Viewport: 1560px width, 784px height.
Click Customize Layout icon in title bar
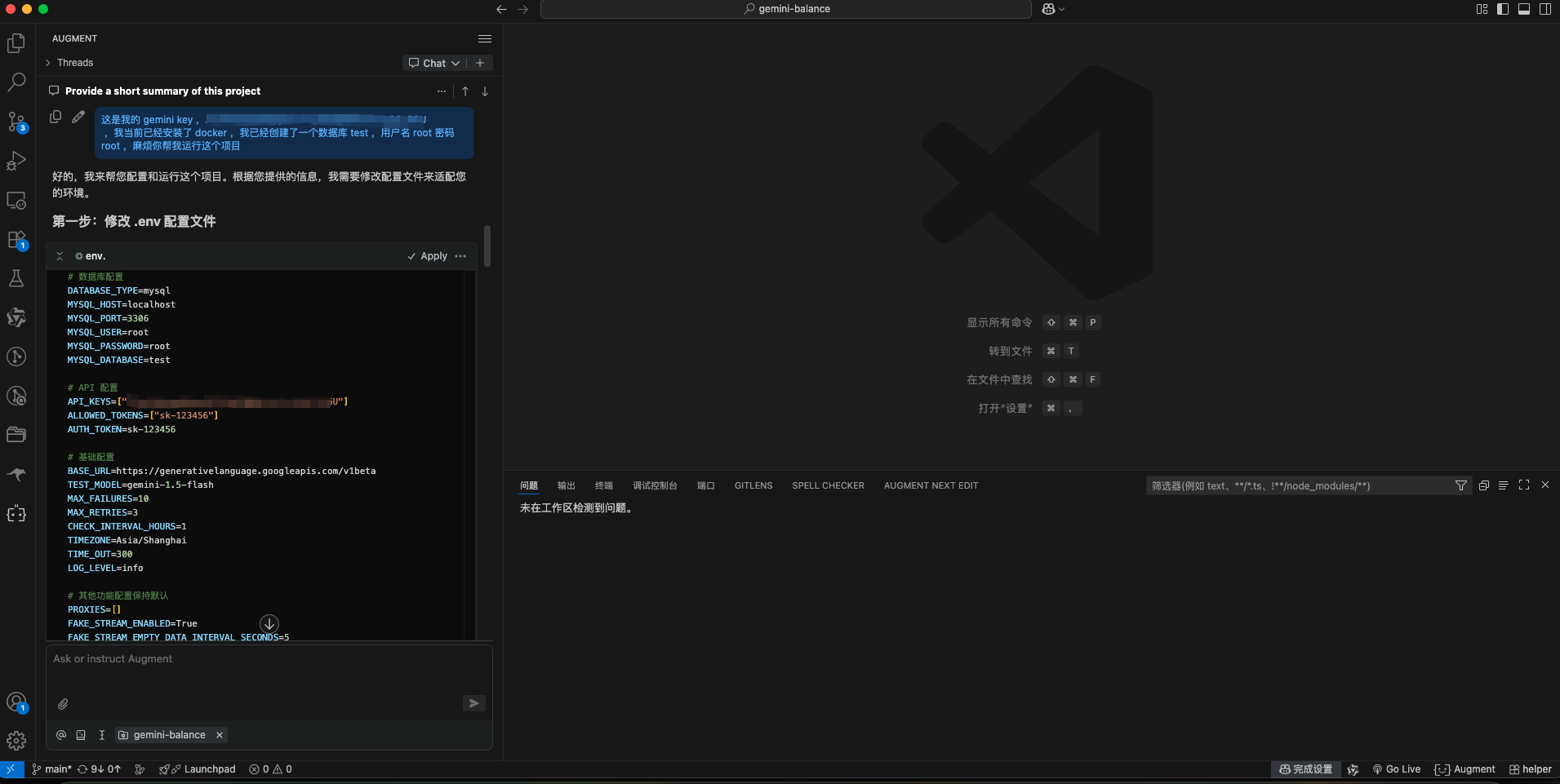pos(1482,9)
